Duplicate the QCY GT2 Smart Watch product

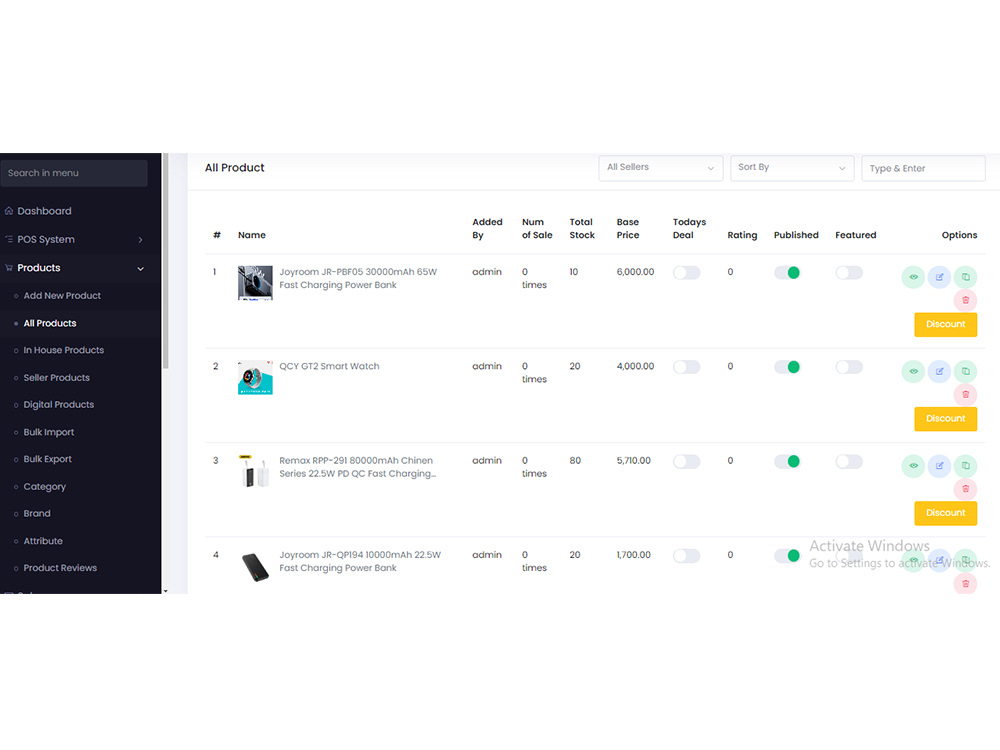(x=966, y=371)
